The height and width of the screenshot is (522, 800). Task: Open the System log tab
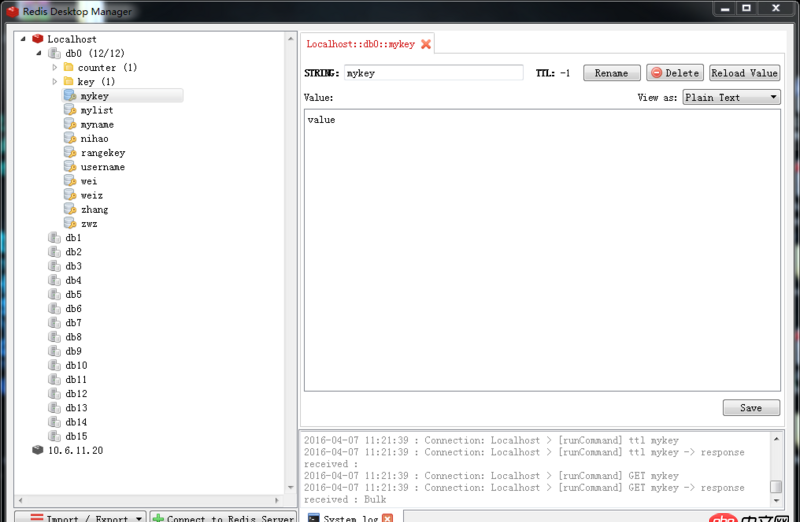(351, 518)
